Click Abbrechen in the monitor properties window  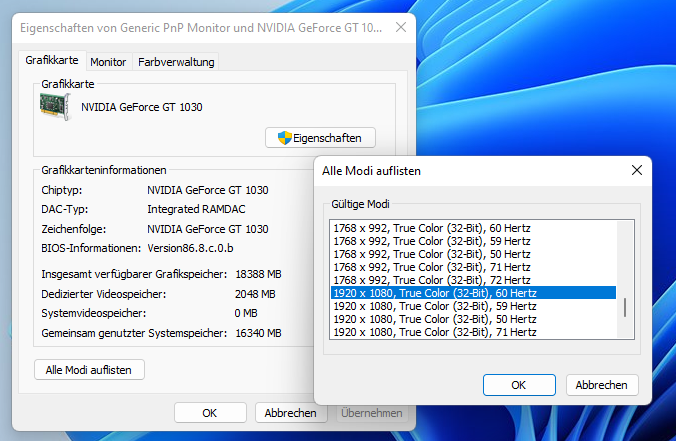290,413
